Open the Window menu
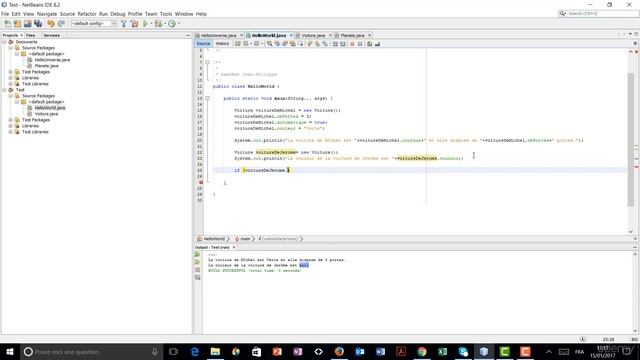 click(184, 14)
